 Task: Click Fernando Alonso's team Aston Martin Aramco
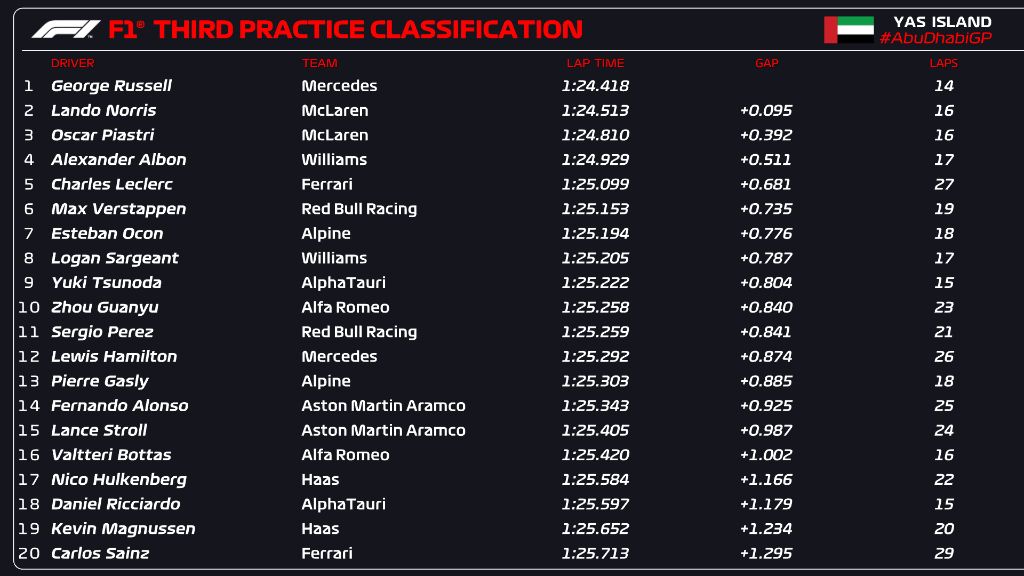pos(383,406)
